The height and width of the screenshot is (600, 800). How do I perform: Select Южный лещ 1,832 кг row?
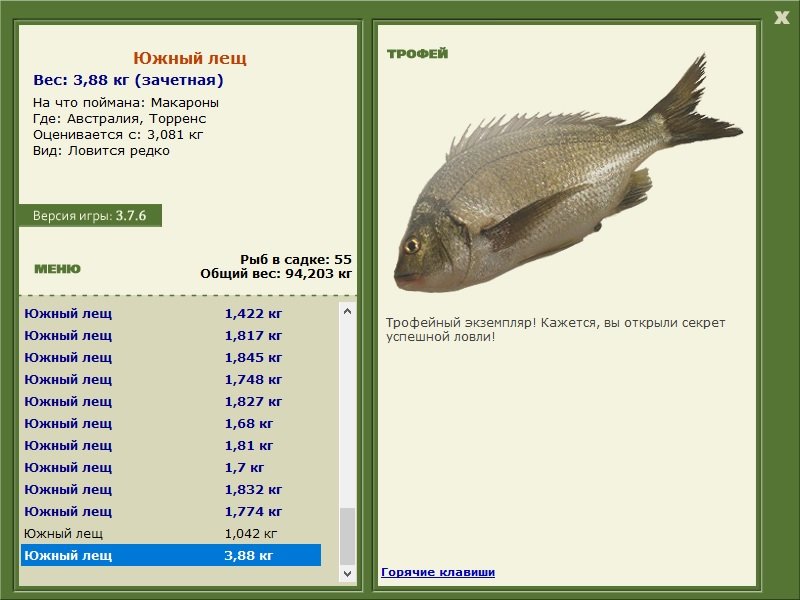coord(171,489)
